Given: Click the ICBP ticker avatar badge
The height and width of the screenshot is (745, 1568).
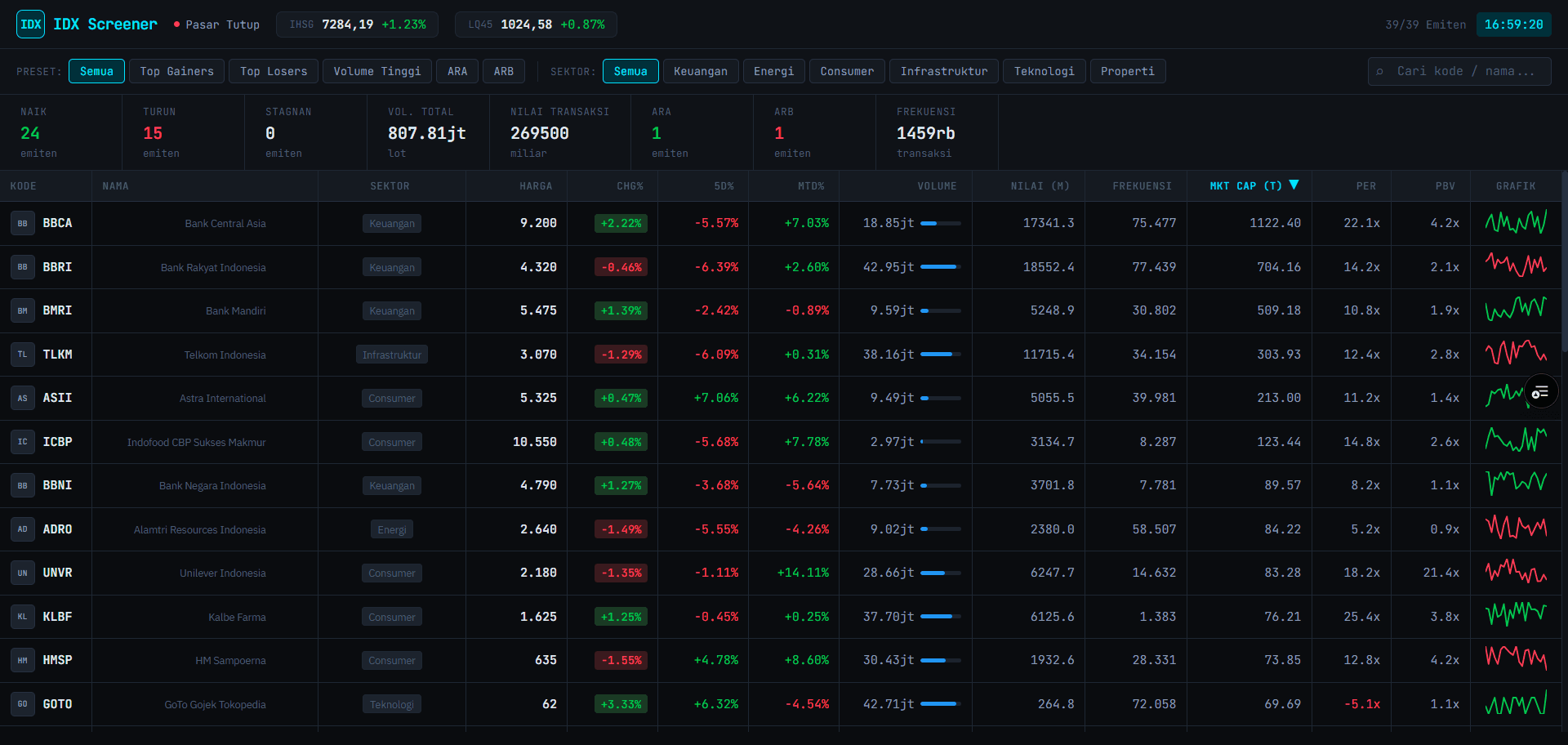Looking at the screenshot, I should tap(23, 442).
